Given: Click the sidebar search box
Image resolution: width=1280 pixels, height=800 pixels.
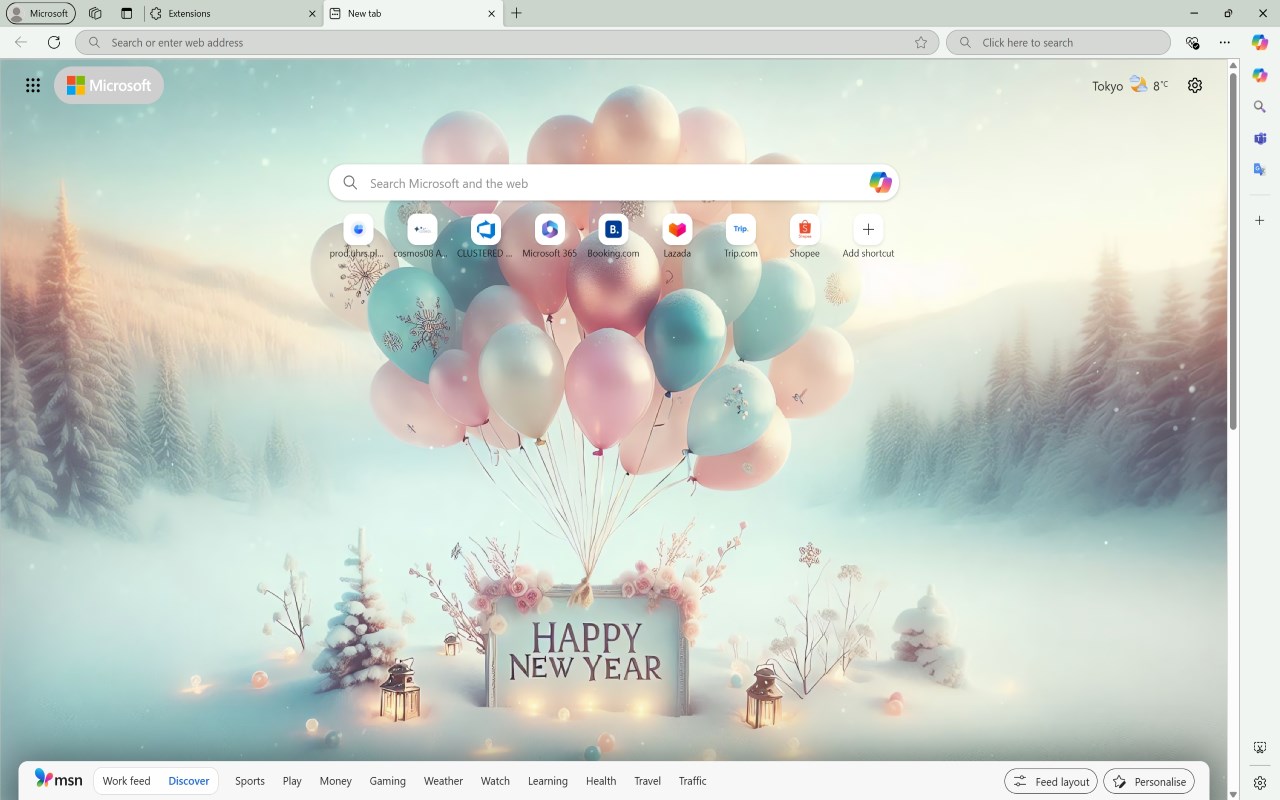Looking at the screenshot, I should (x=1058, y=42).
